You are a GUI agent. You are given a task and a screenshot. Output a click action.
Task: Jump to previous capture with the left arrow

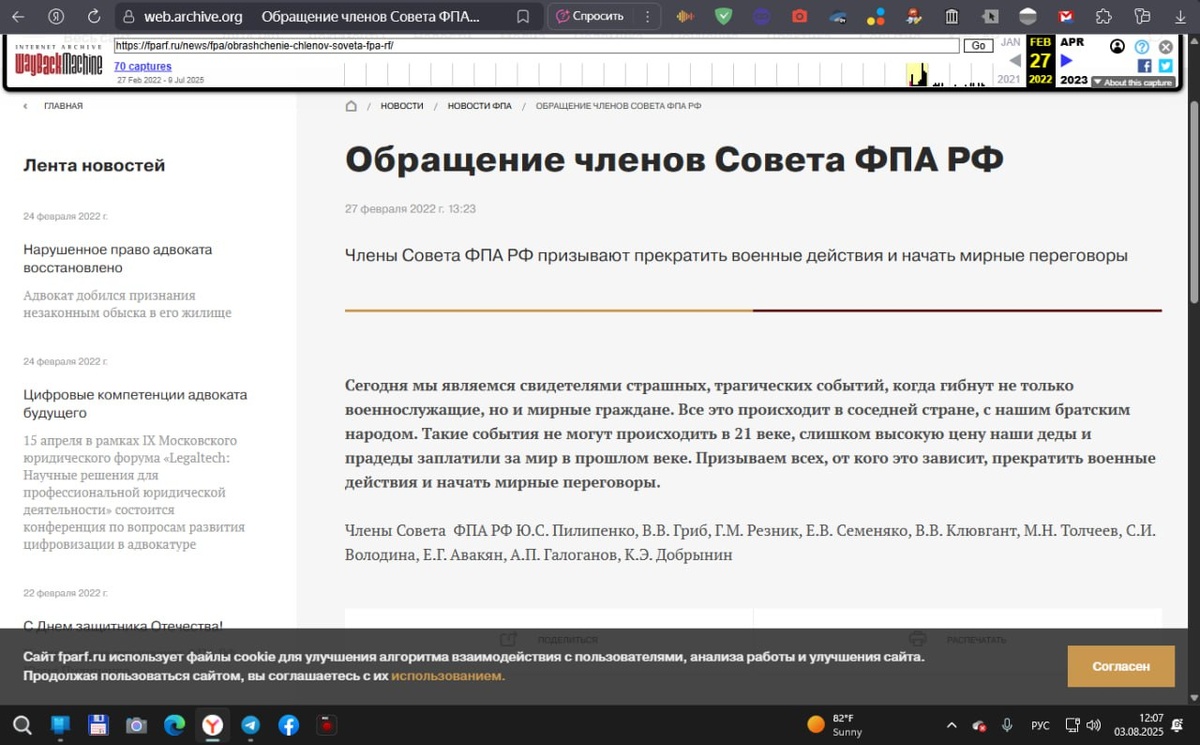coord(1014,61)
